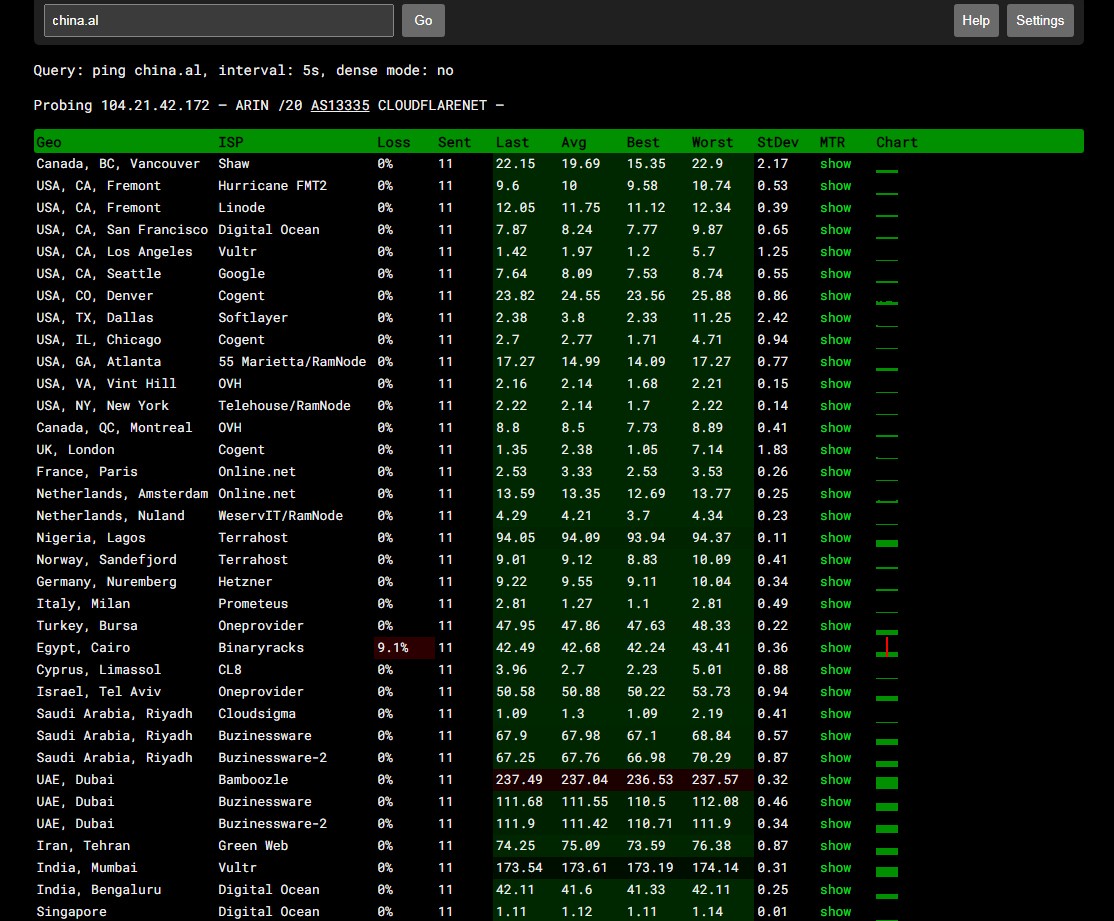Open the Help page
Image resolution: width=1114 pixels, height=921 pixels.
[x=975, y=20]
